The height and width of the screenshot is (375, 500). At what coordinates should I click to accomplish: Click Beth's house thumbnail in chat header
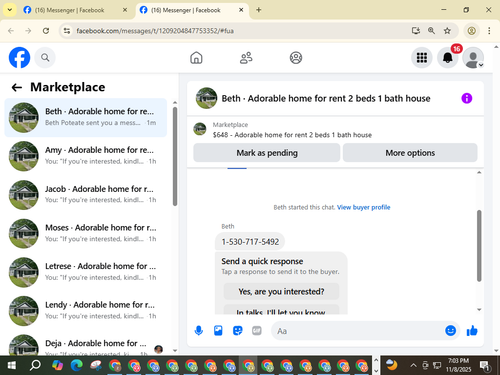[x=206, y=98]
